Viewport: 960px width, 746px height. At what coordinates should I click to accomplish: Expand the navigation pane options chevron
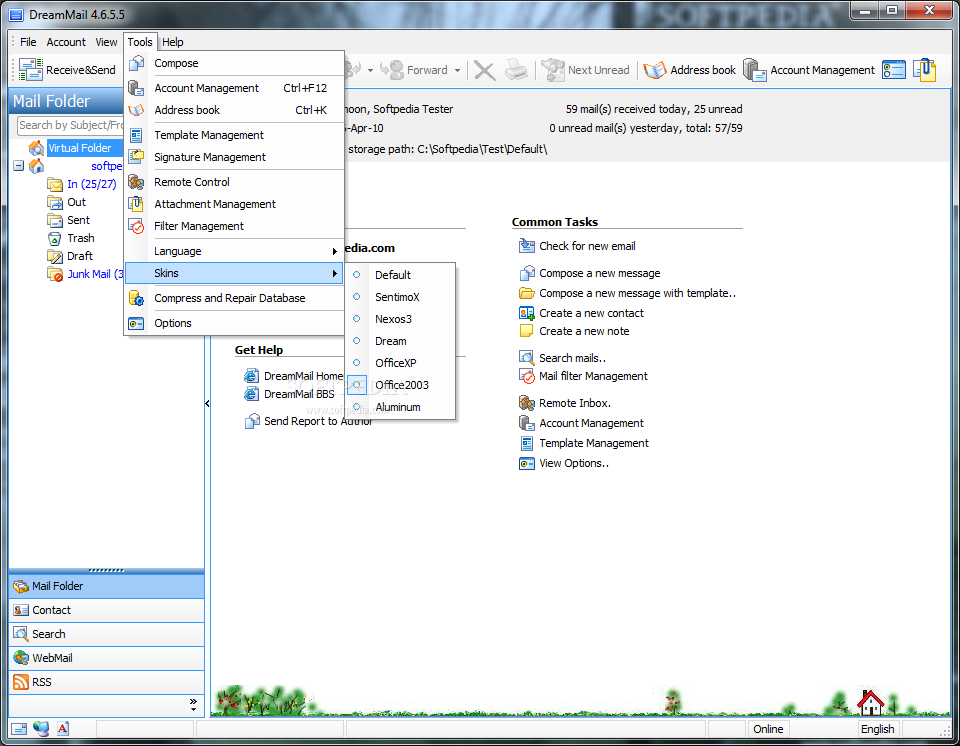(193, 704)
